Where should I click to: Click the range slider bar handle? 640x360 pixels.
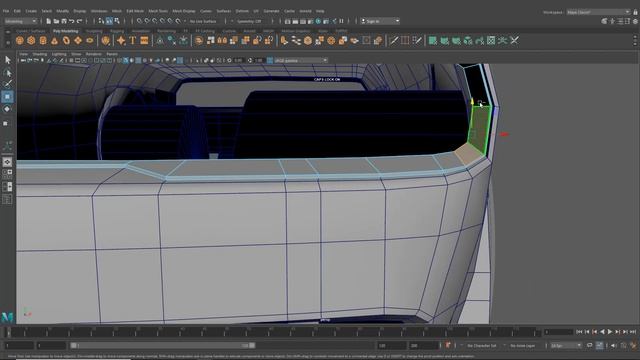pos(162,345)
